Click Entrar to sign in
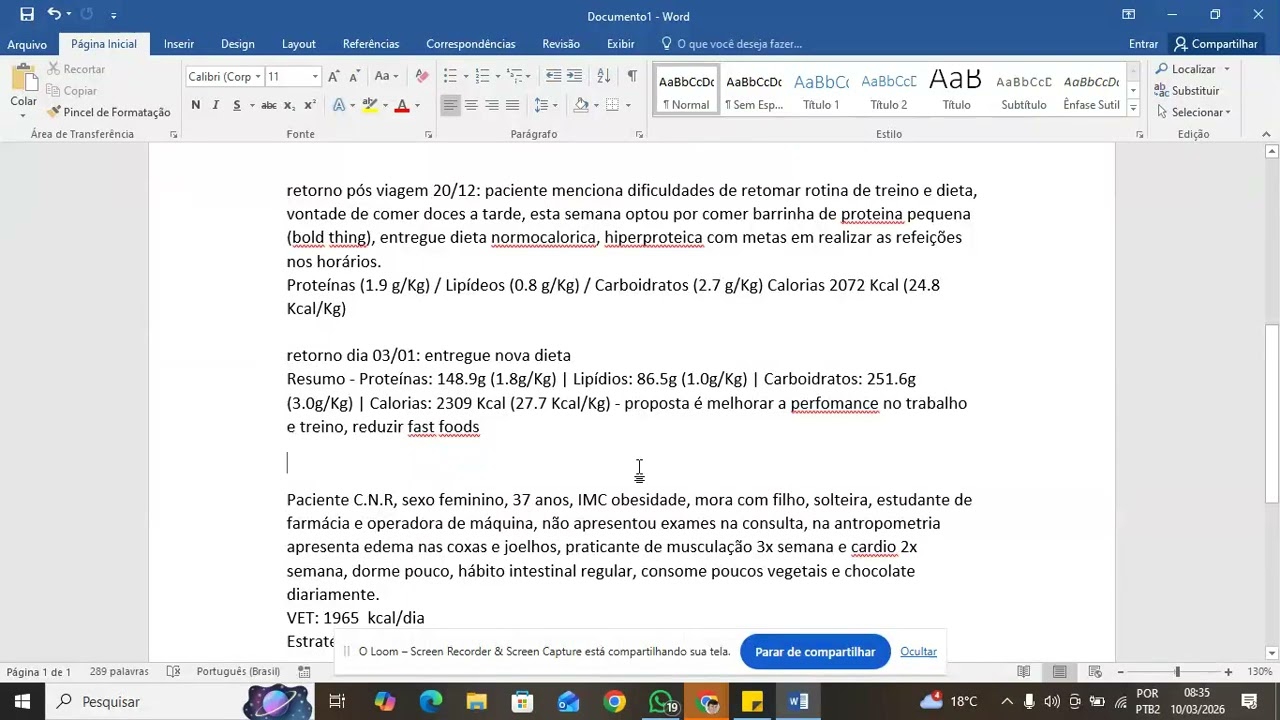 pos(1143,44)
